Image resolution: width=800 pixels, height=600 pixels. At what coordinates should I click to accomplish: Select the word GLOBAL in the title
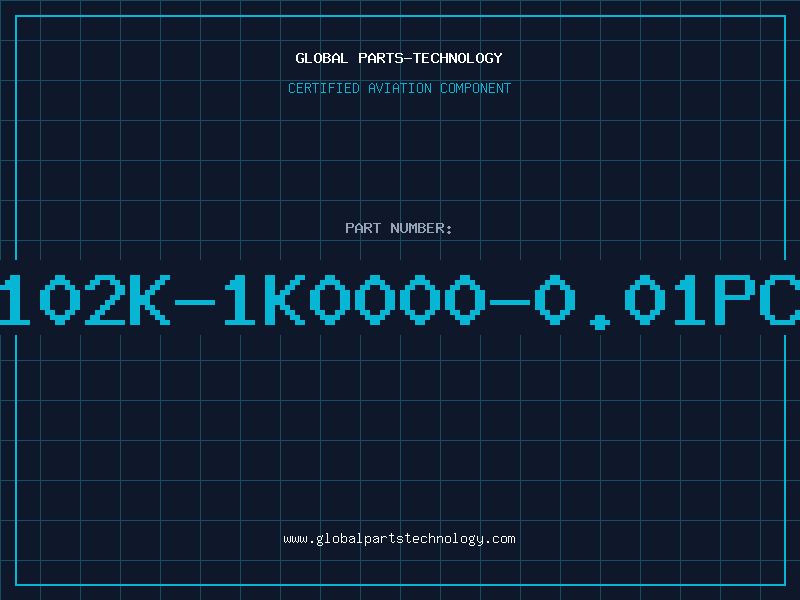321,58
